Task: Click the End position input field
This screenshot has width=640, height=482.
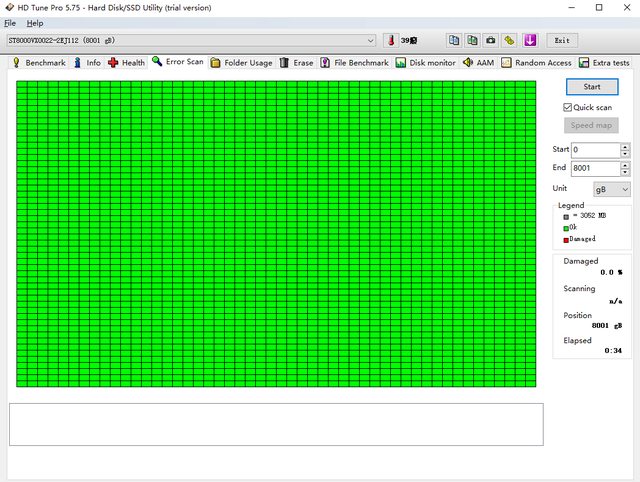Action: [x=594, y=168]
